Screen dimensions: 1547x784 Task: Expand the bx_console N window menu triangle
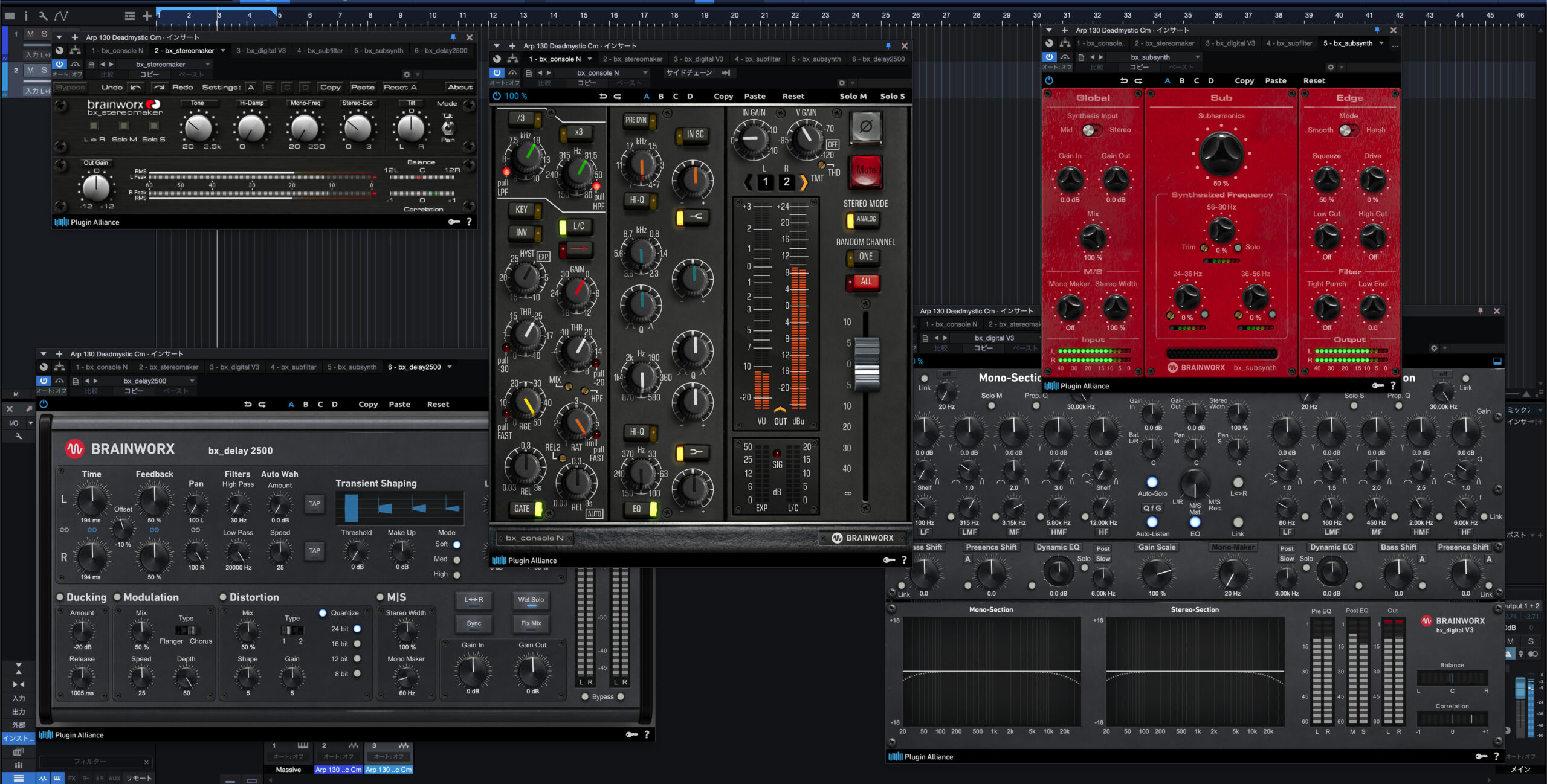[x=497, y=46]
